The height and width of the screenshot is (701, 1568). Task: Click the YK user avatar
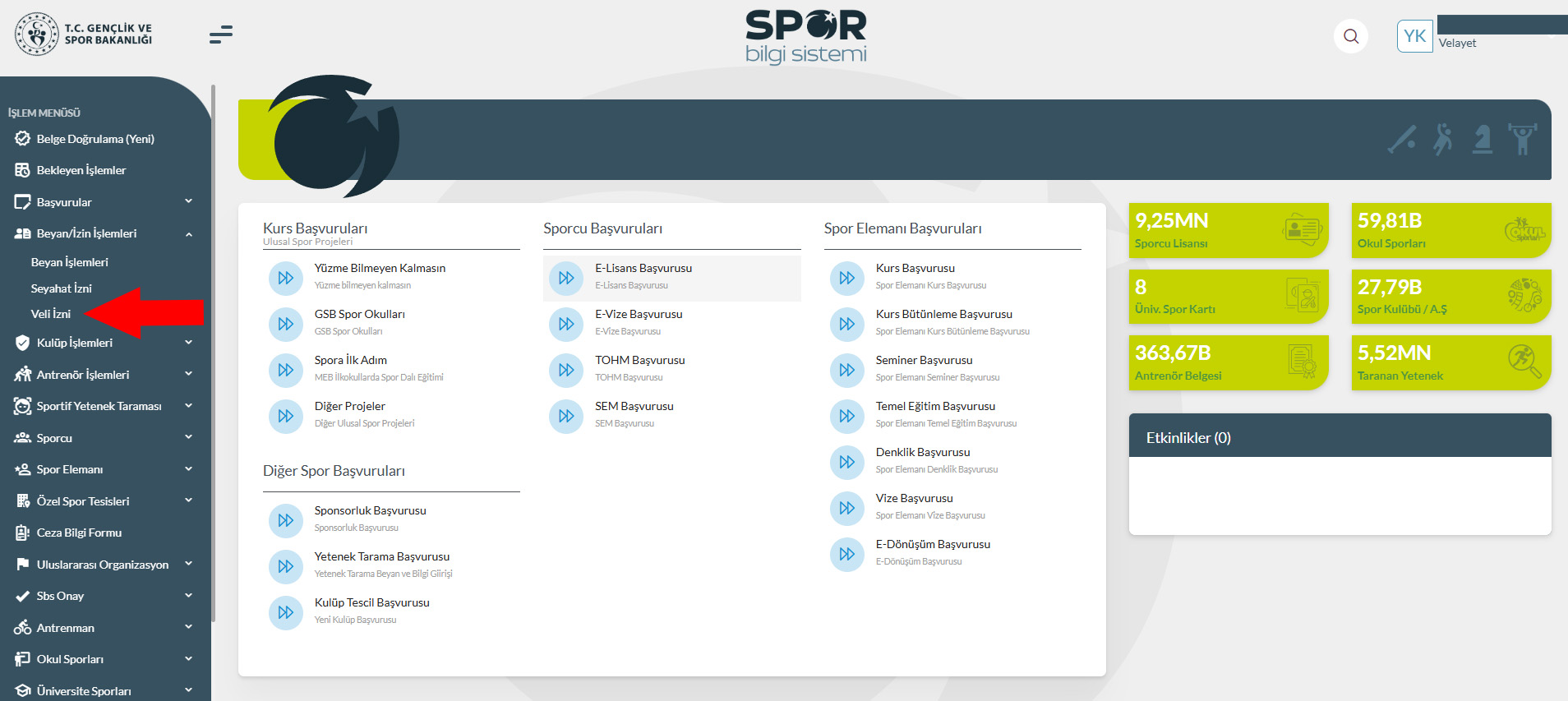tap(1414, 36)
